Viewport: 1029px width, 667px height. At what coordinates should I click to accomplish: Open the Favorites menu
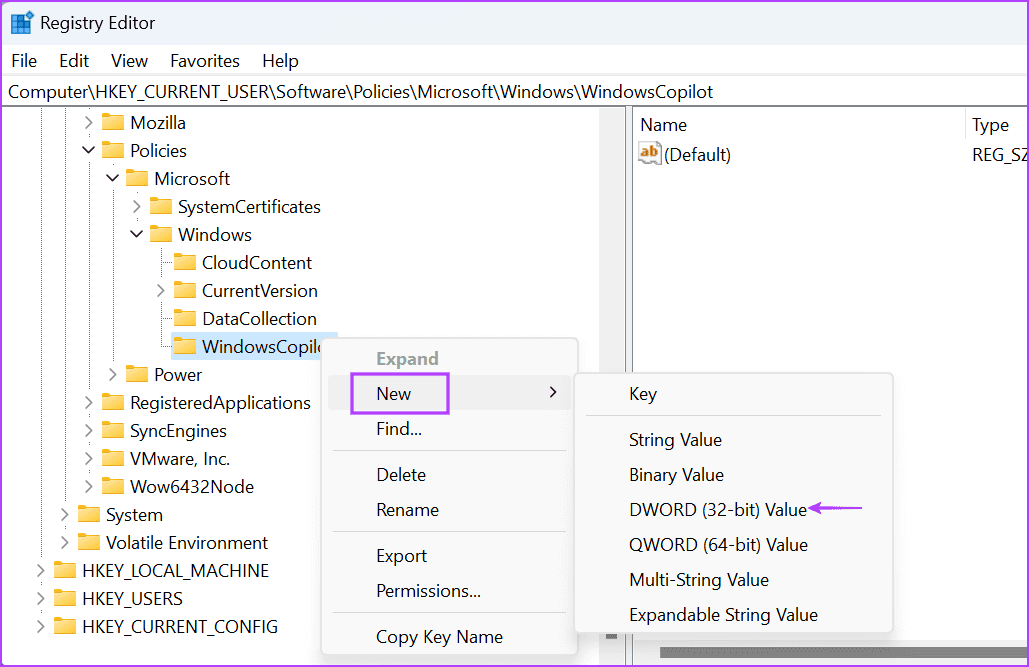coord(205,61)
